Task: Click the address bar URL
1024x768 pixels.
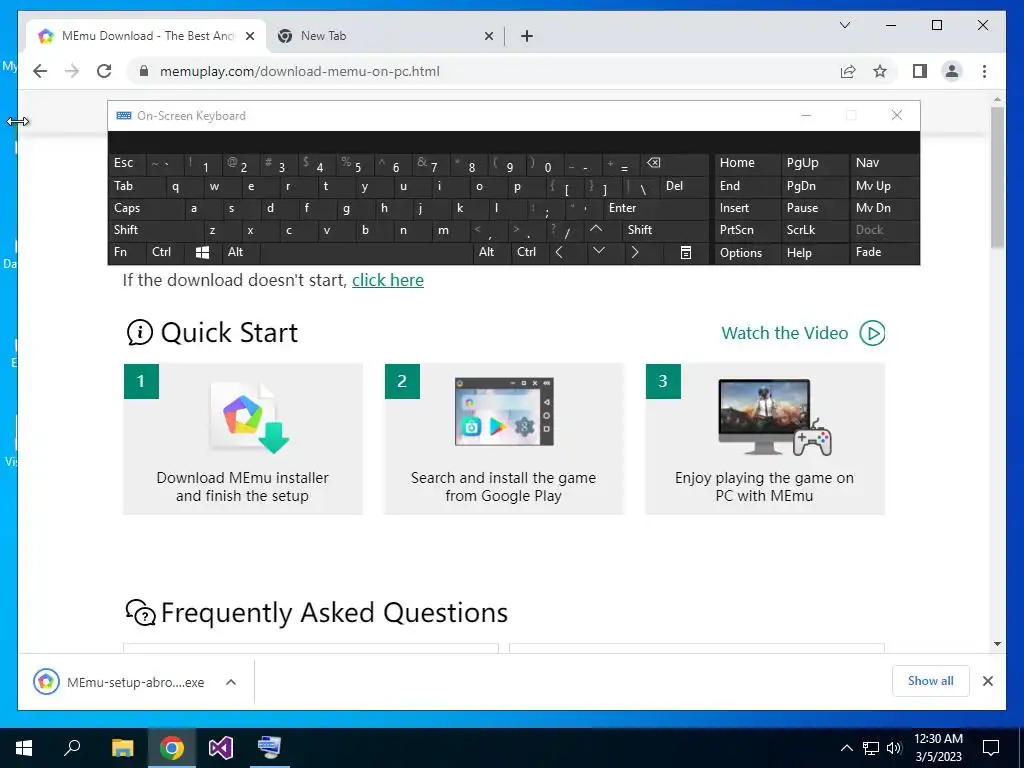Action: point(300,71)
